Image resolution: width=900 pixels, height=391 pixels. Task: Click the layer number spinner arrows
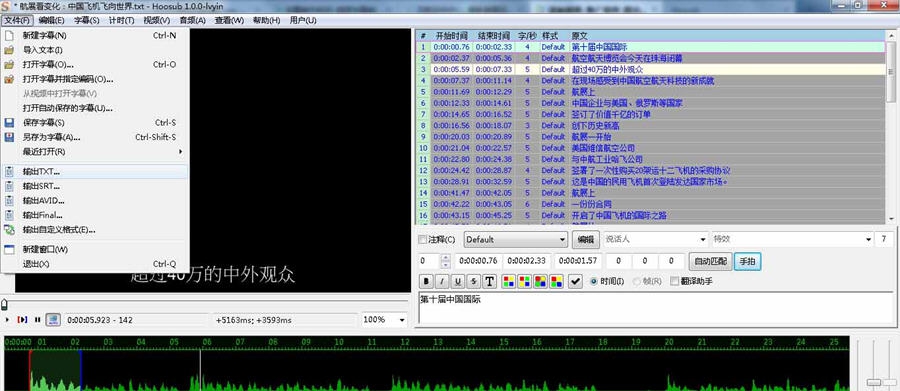tap(445, 261)
